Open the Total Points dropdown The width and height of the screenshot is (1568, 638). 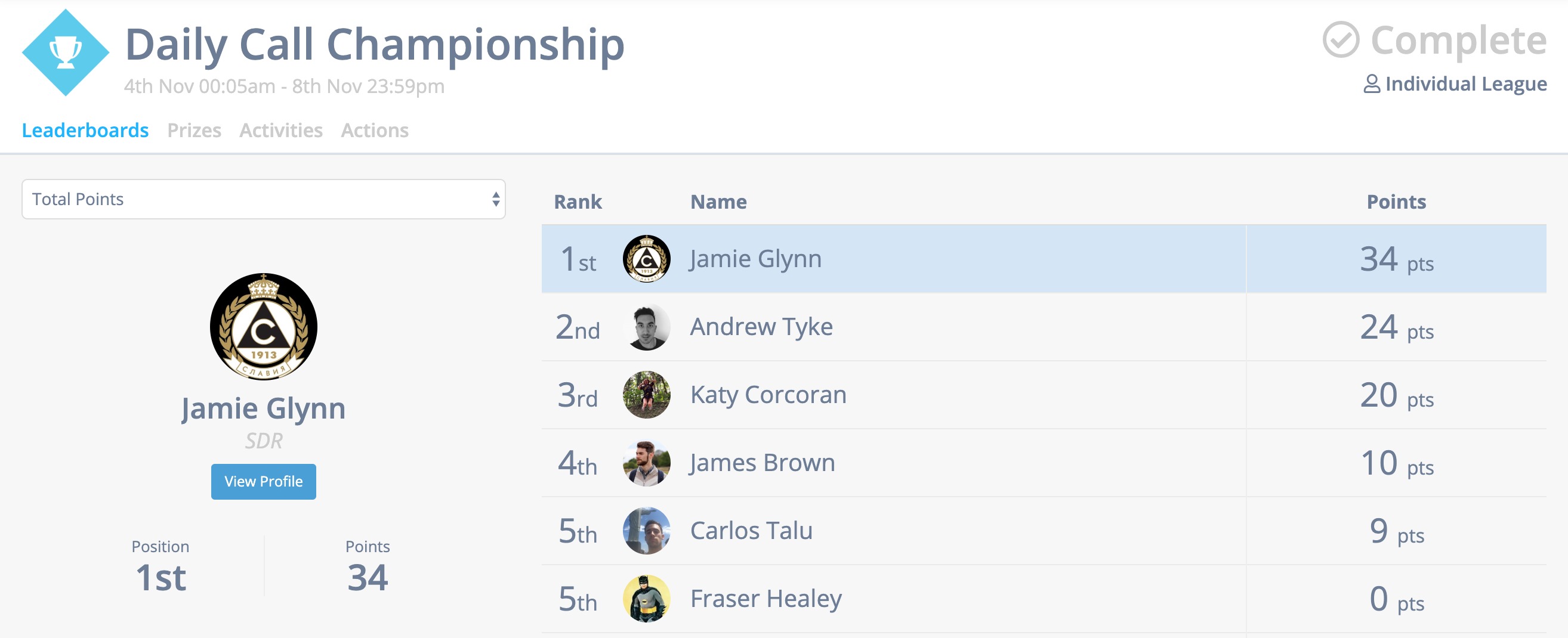[x=264, y=200]
